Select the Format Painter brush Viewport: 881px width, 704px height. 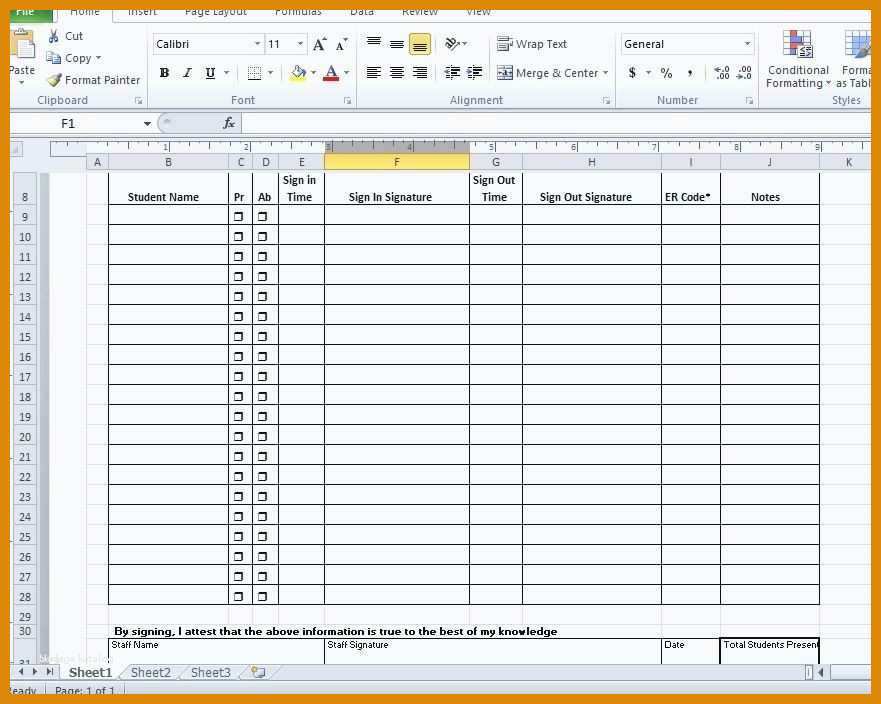pos(54,80)
